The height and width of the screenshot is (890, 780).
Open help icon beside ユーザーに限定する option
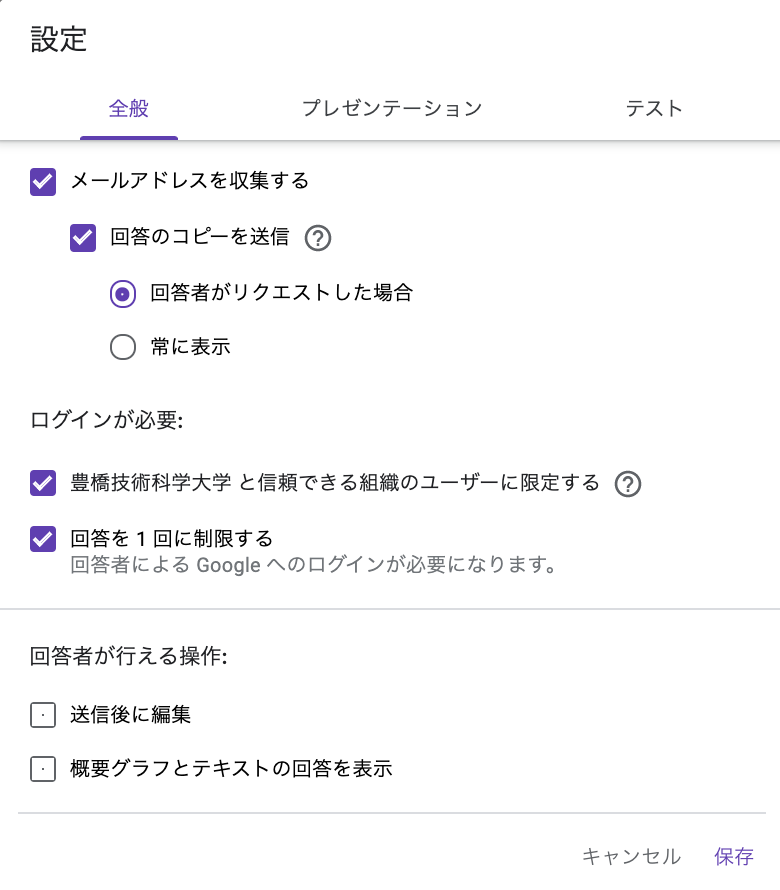[x=628, y=484]
